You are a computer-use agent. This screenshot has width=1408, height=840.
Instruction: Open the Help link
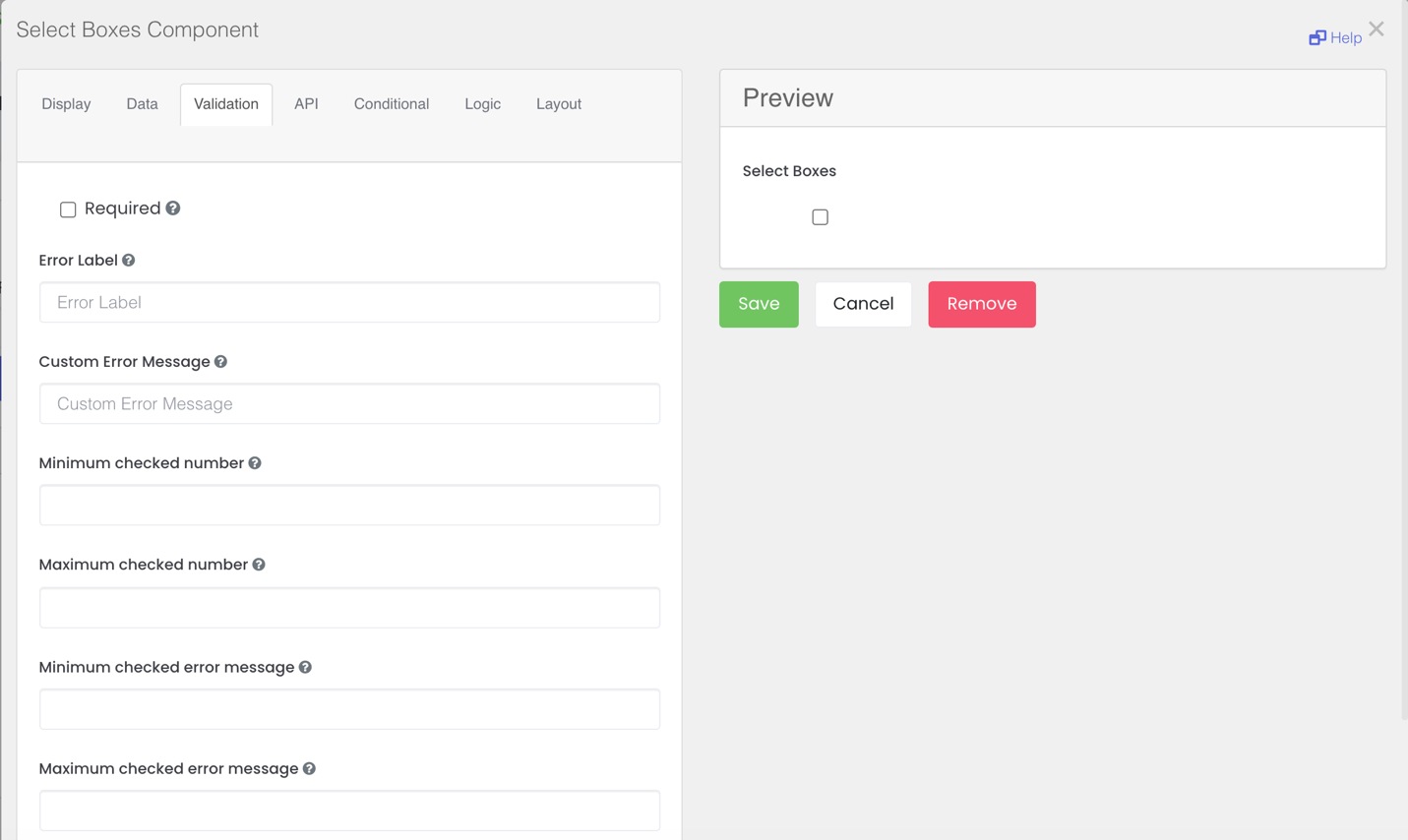point(1335,38)
